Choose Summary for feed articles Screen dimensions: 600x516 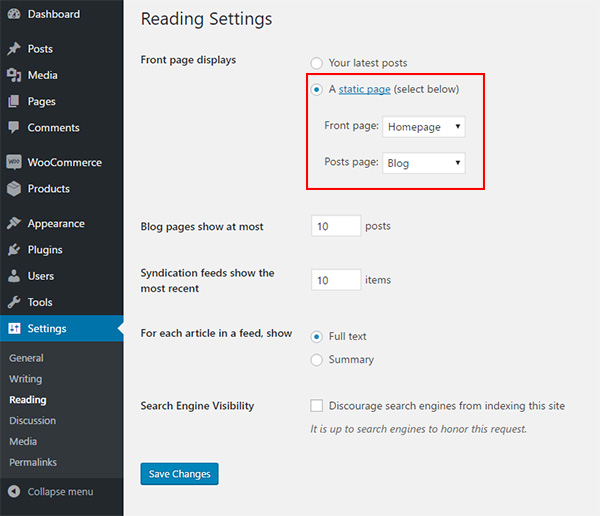[x=316, y=360]
